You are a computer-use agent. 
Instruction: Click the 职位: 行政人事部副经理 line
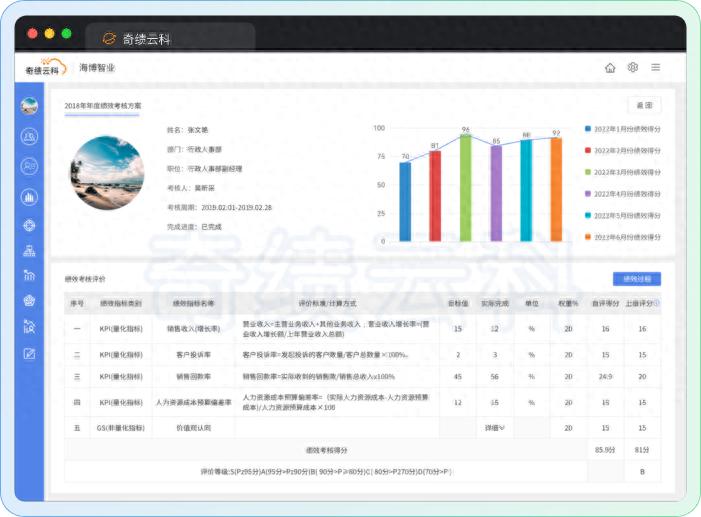tap(204, 169)
